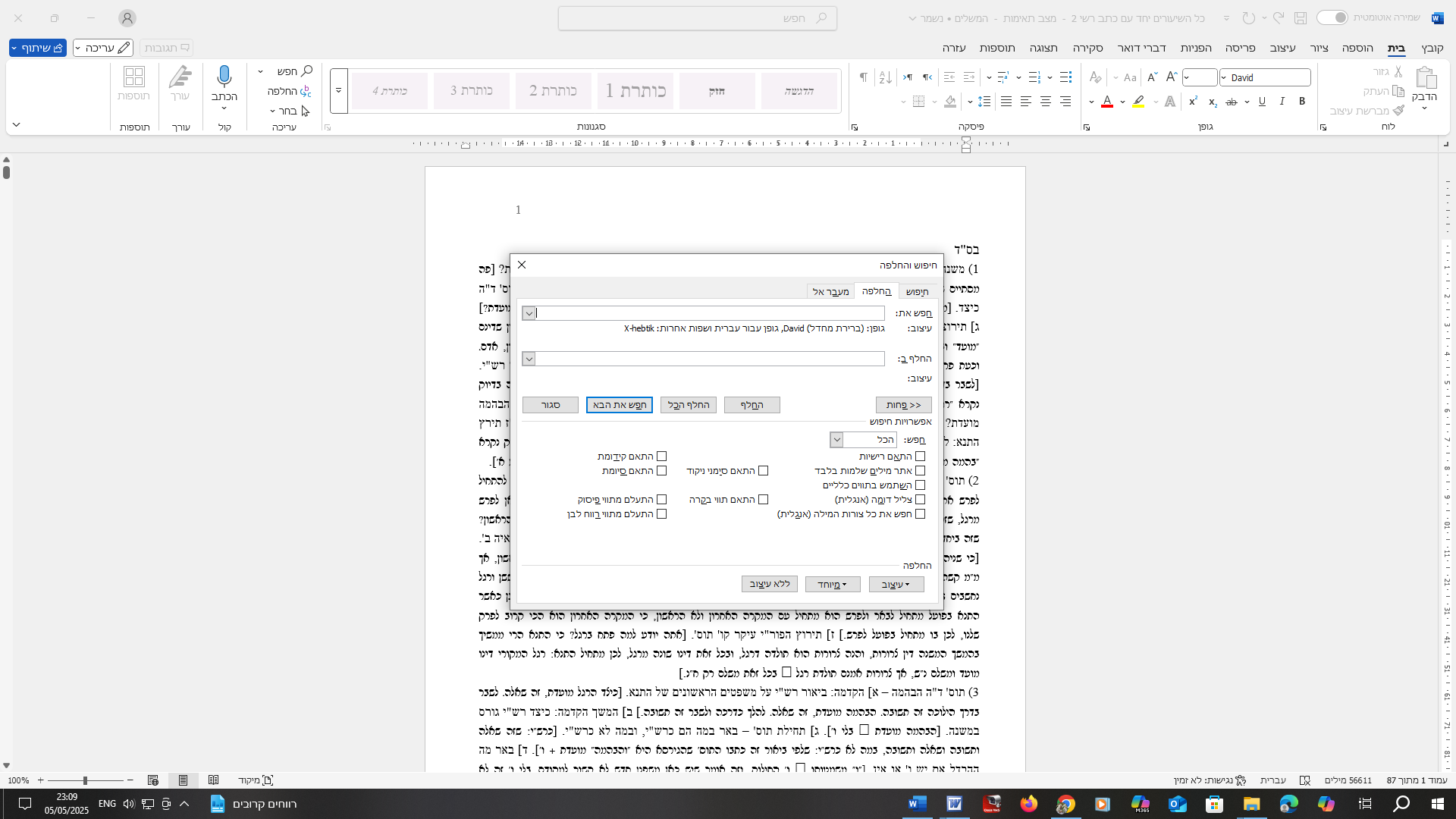Screen dimensions: 1456x819
Task: Toggle the AutoSave (שמירה אוטומטית) switch
Action: (1332, 17)
